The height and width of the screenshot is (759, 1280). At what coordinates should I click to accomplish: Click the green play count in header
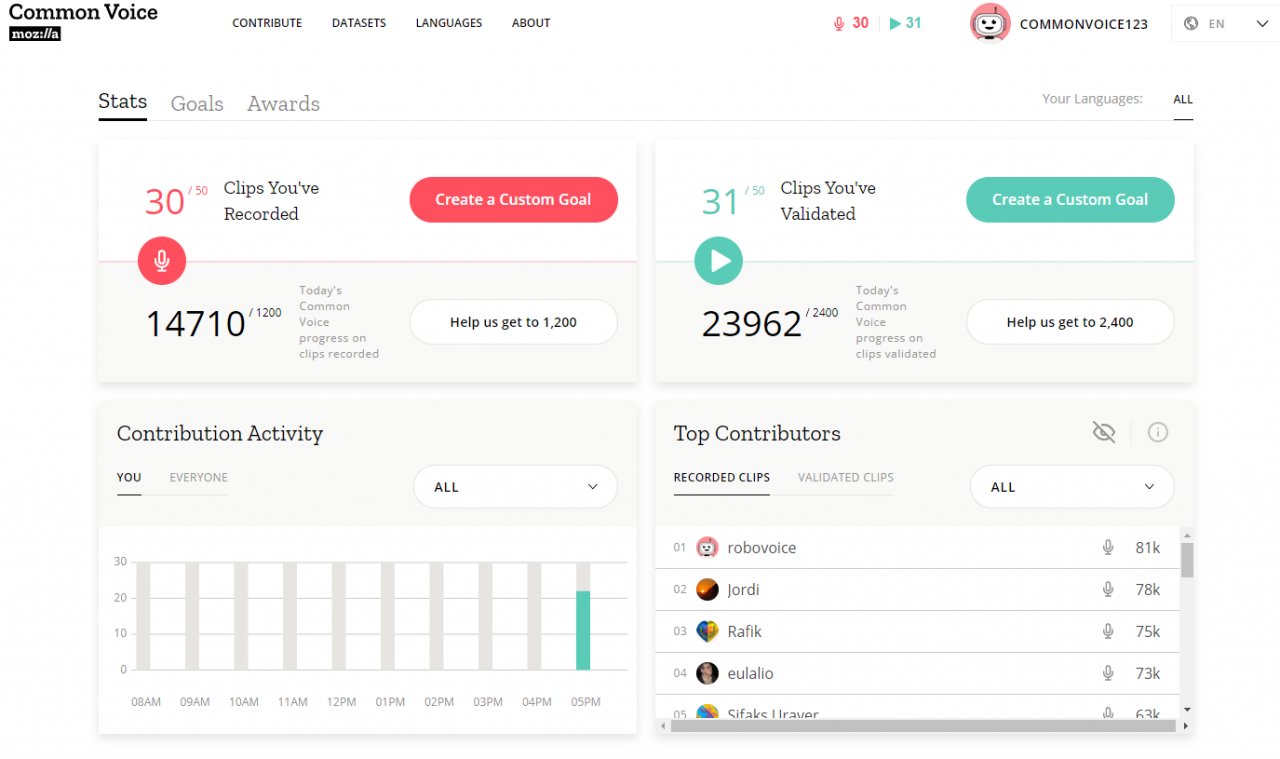(x=906, y=23)
